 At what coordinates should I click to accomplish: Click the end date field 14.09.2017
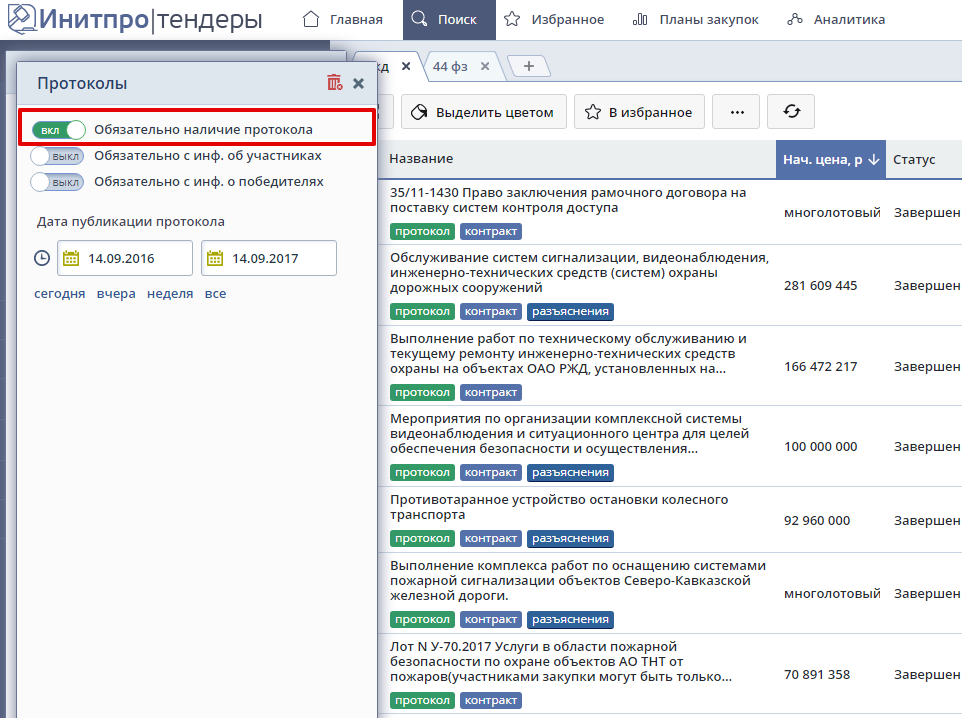(x=280, y=258)
